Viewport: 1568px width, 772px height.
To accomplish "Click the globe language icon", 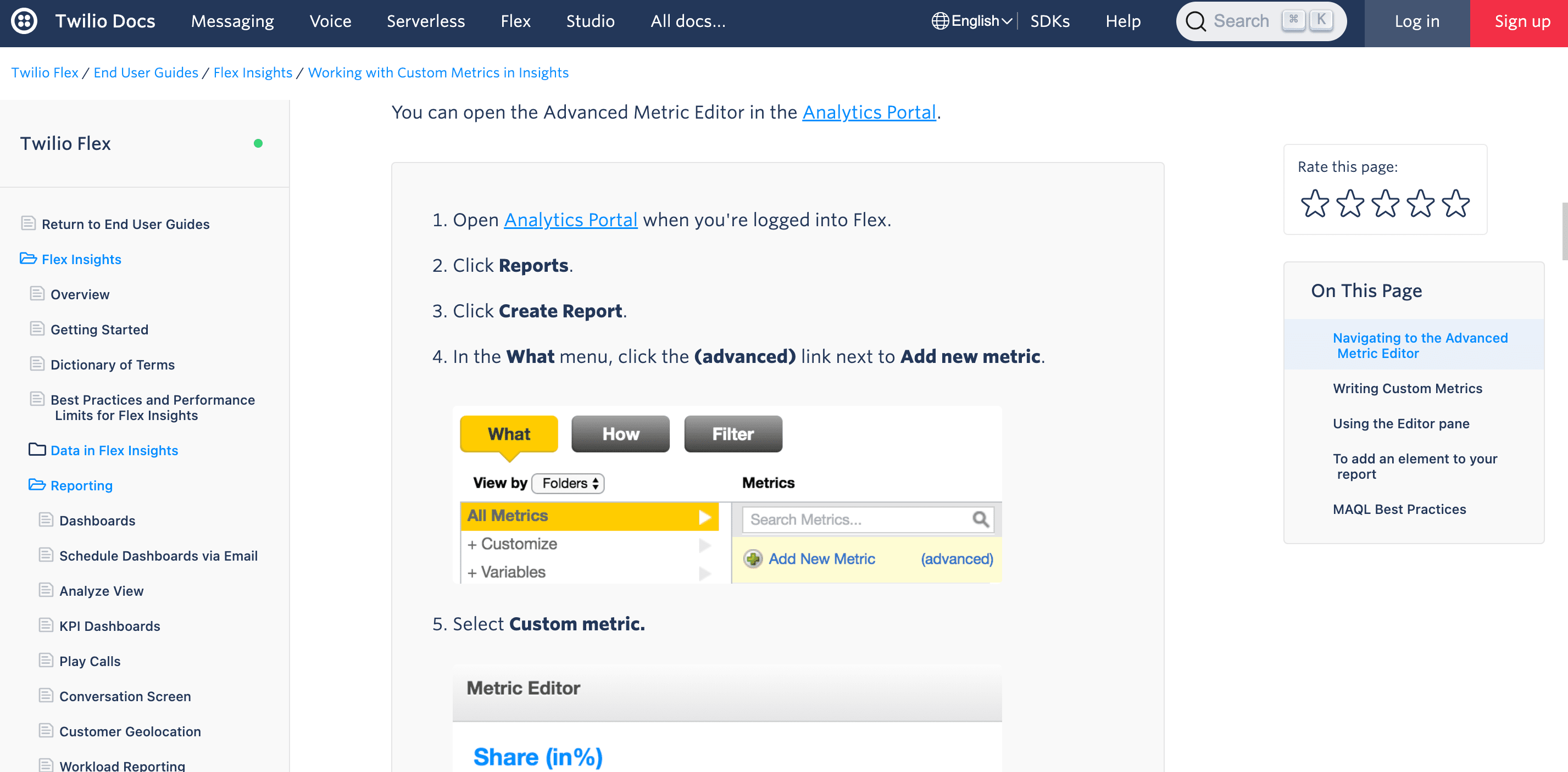I will click(940, 21).
